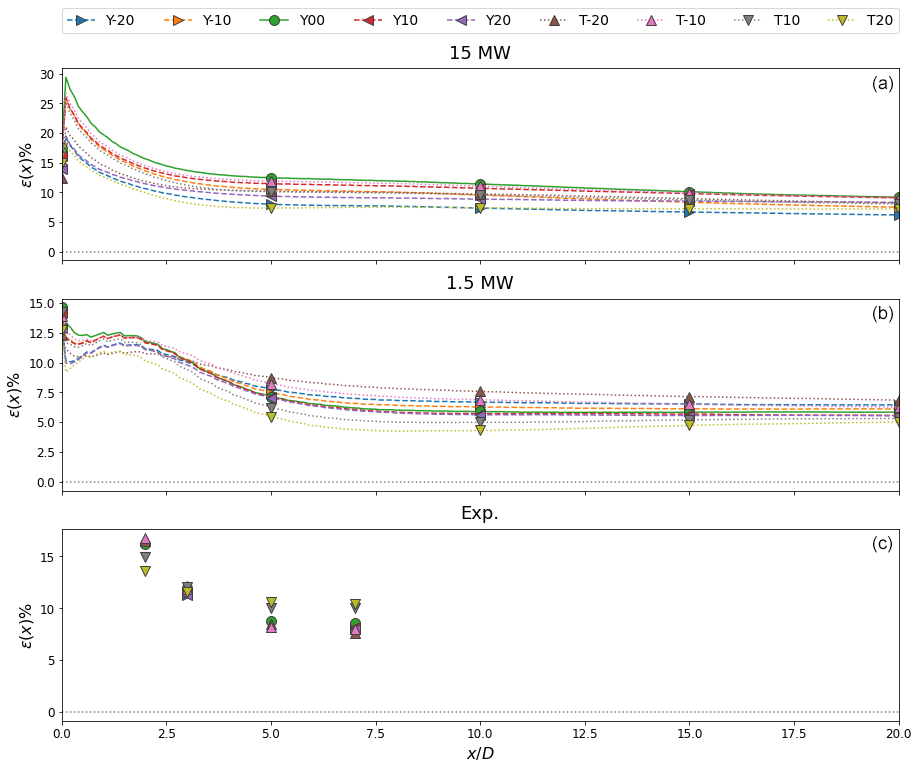Click the Y-20 blue triangle legend marker
The height and width of the screenshot is (768, 919).
(83, 20)
